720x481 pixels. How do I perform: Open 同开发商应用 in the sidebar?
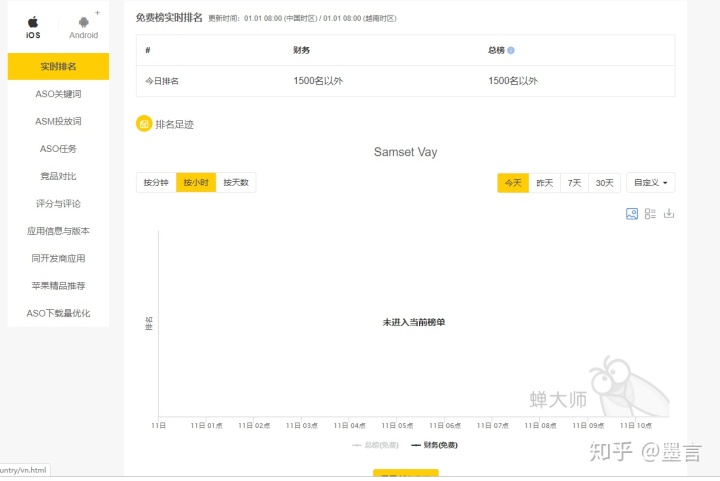(x=58, y=258)
